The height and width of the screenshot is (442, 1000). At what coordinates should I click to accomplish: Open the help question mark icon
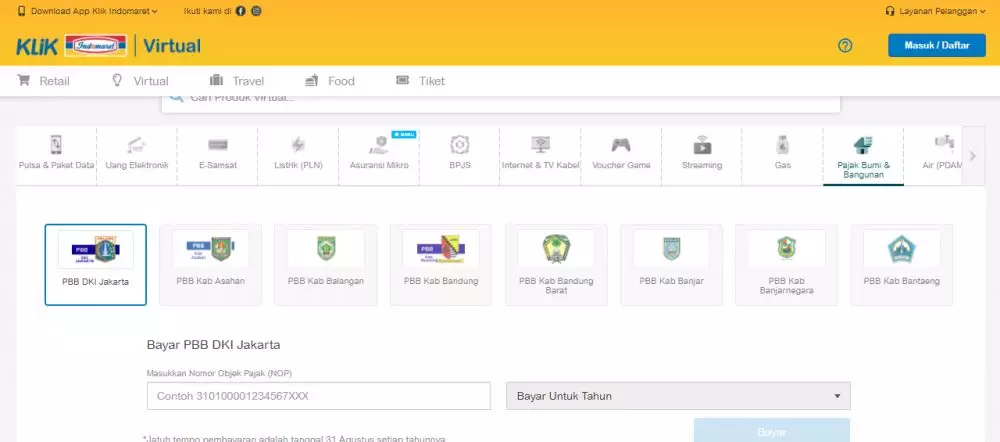(x=845, y=45)
